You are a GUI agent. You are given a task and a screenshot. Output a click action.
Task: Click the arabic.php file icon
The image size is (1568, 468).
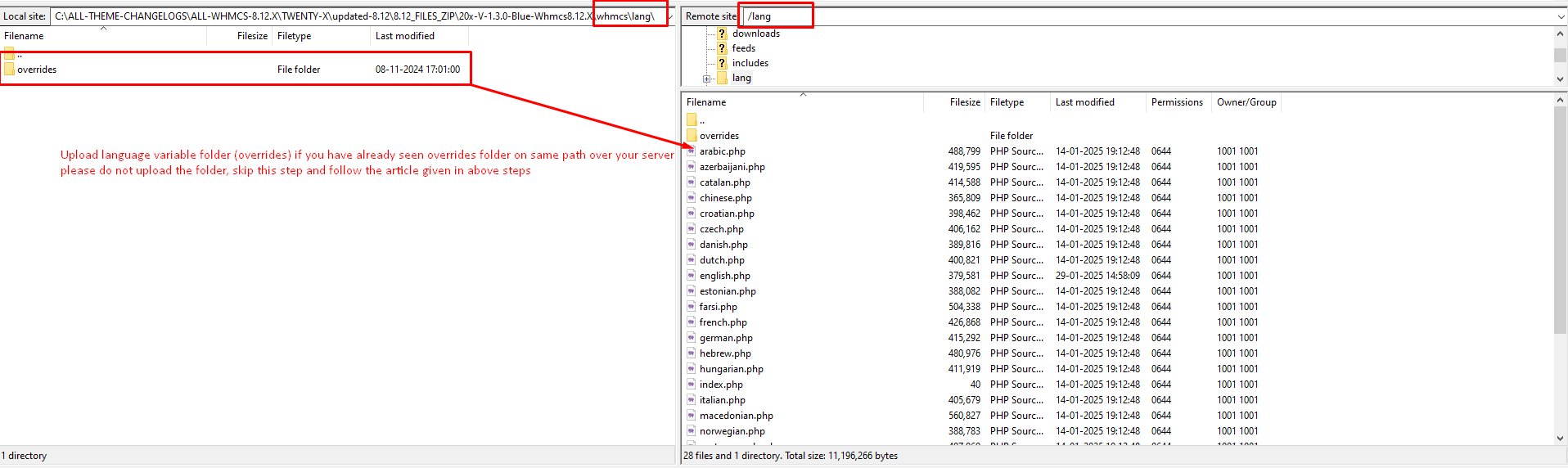692,151
